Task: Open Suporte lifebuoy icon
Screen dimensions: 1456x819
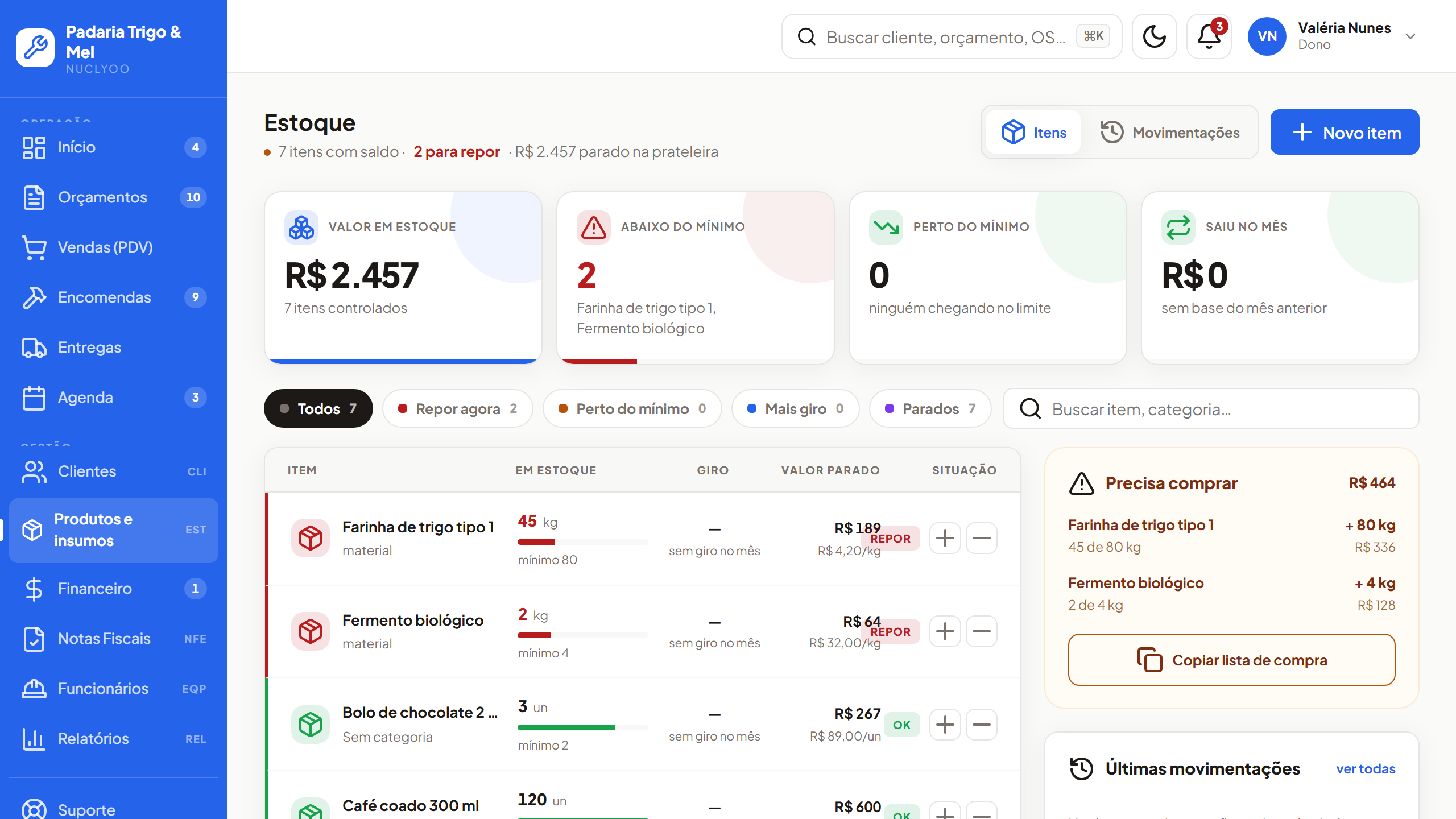Action: point(34,809)
